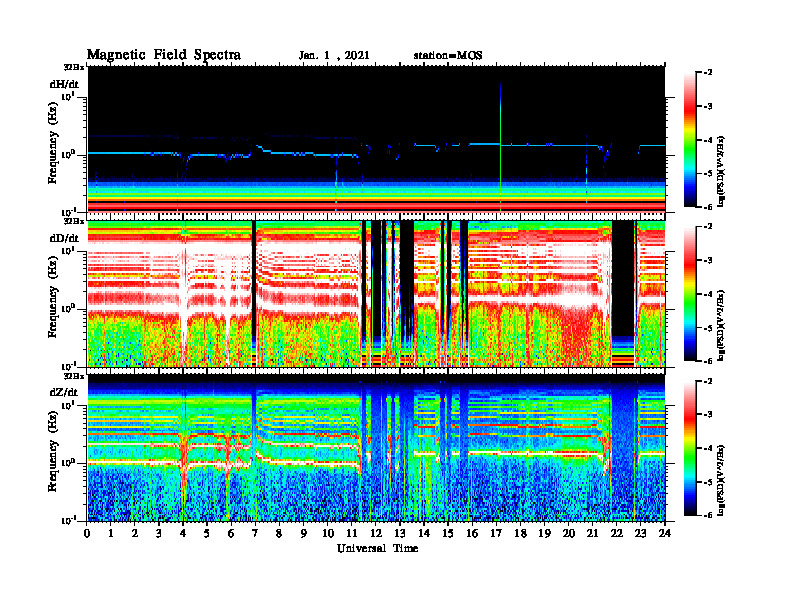Viewport: 792px width, 612px height.
Task: Click the hour 8 tick label
Action: tap(279, 534)
